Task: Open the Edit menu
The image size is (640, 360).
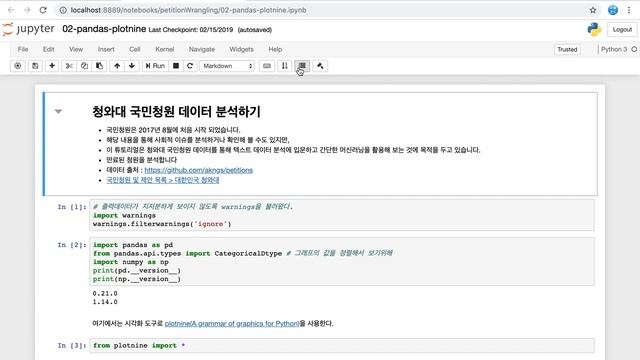Action: point(49,49)
